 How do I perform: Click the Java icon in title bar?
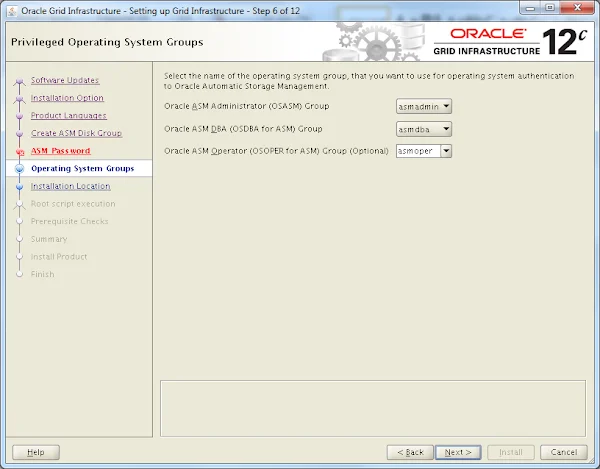point(12,11)
